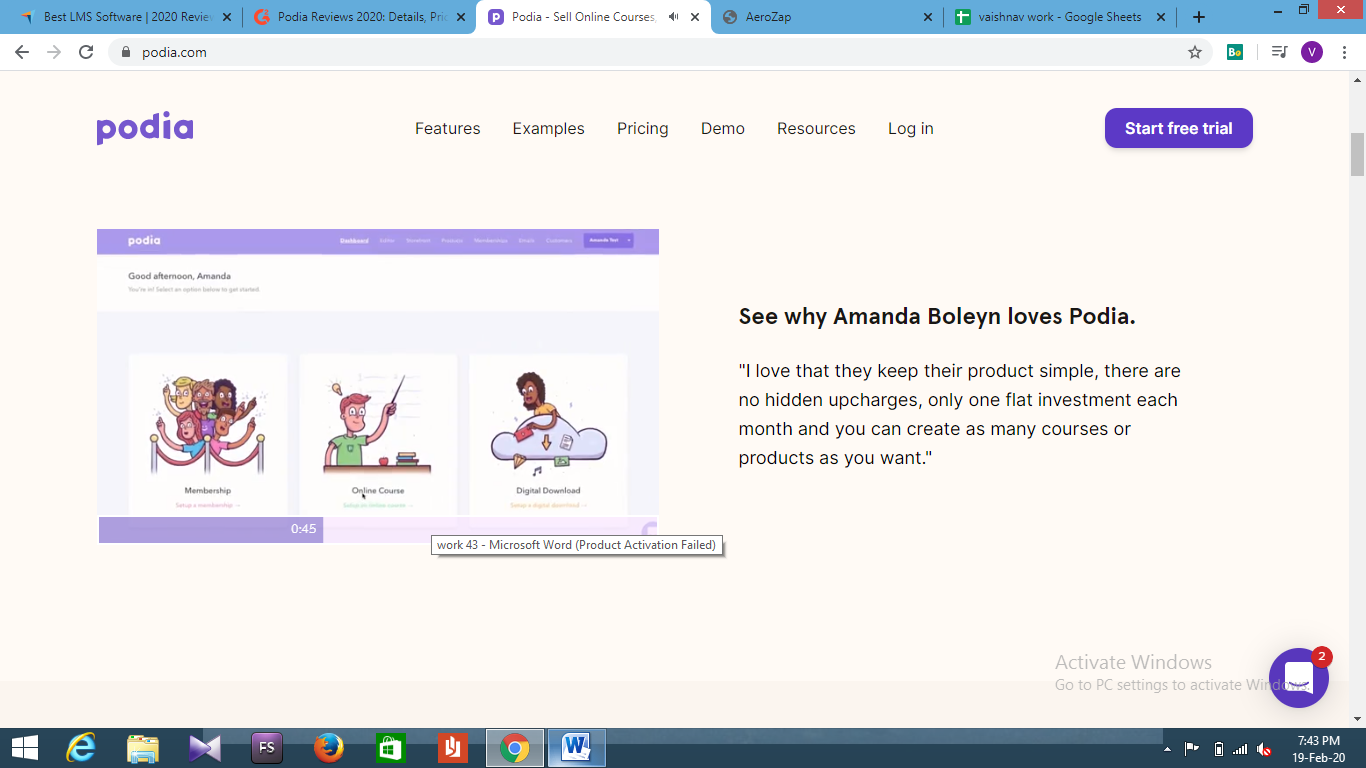Switch to vaishnav work Google Sheets tab
The width and height of the screenshot is (1366, 768).
[x=1059, y=17]
